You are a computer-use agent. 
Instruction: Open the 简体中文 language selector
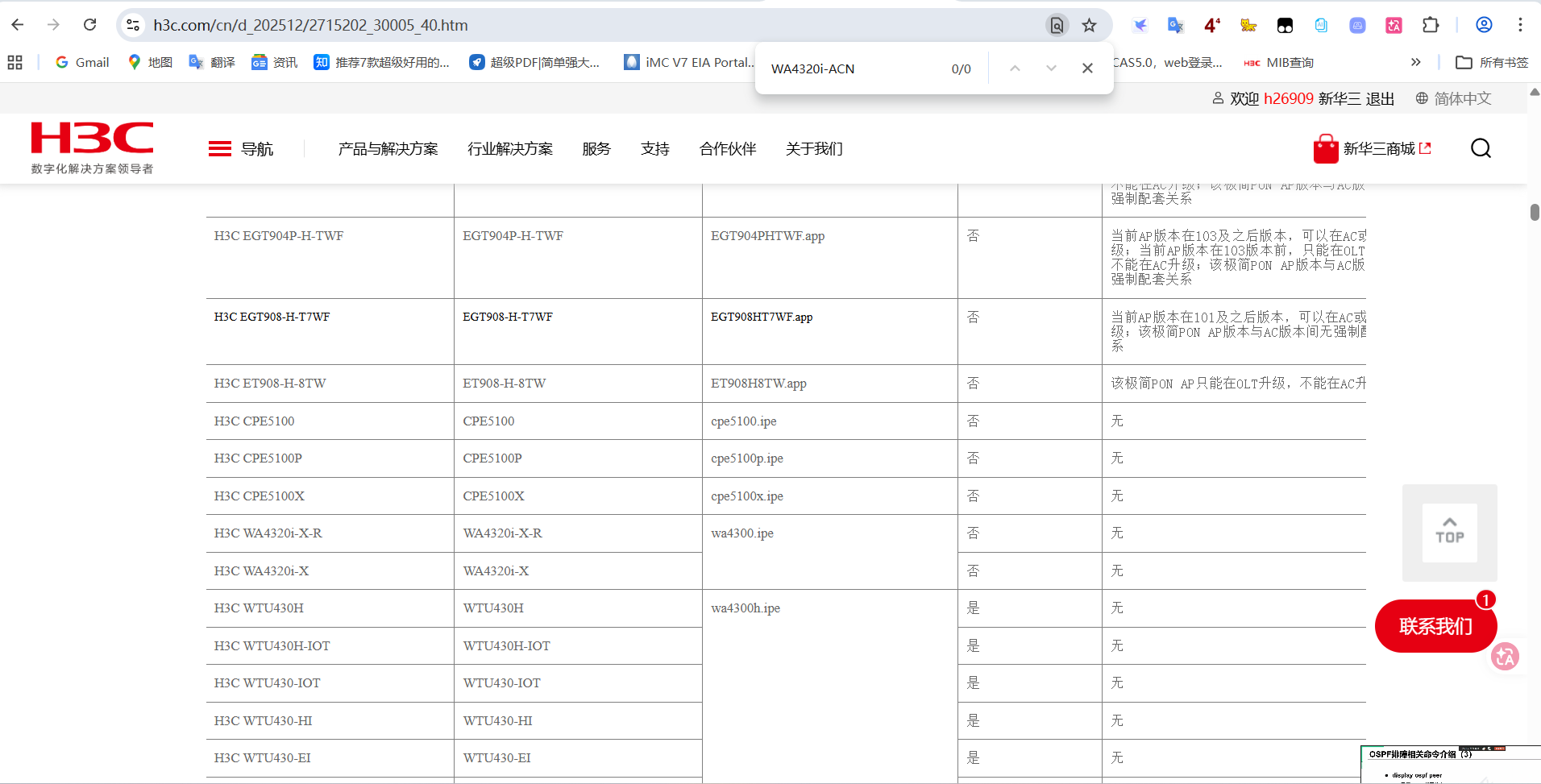1454,98
